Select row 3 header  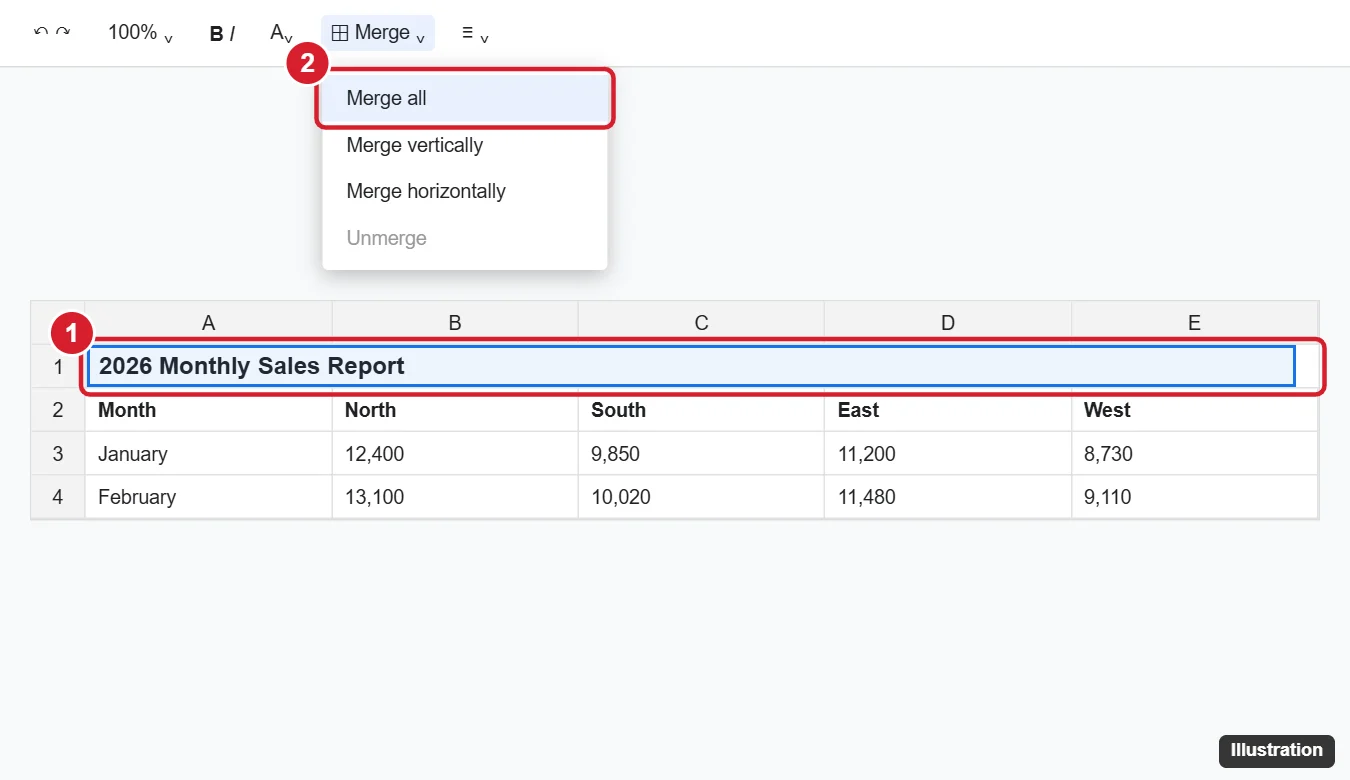coord(58,454)
